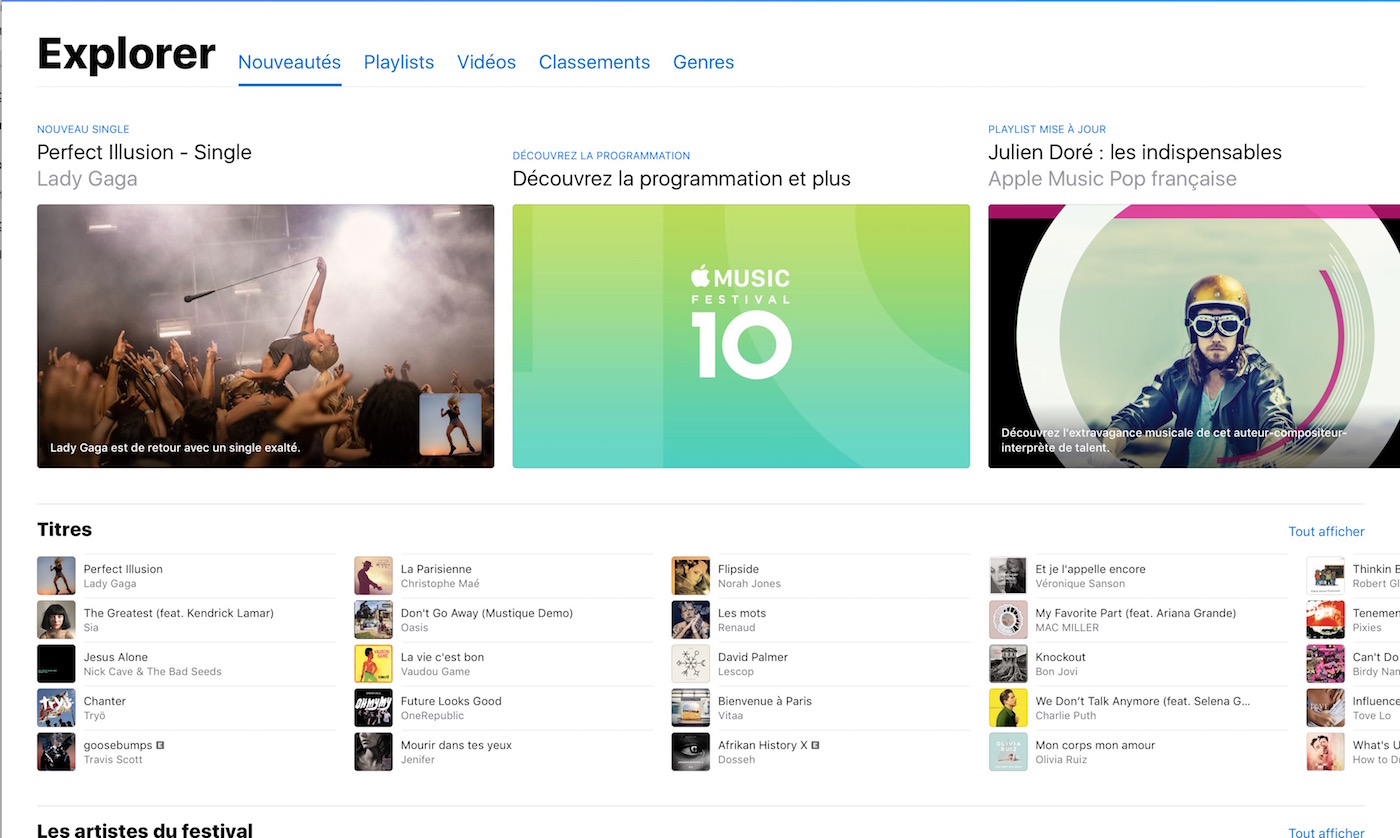Open the 'Bienvenue à Paris' track title

pos(765,701)
